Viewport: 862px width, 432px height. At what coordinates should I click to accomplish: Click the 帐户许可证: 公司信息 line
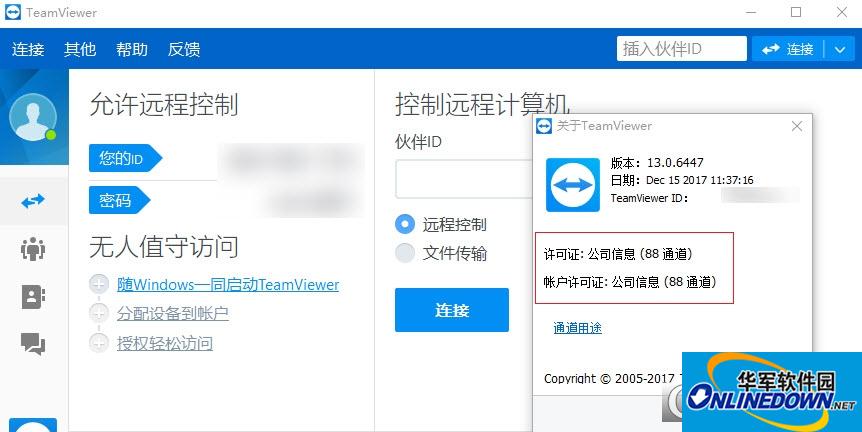pos(631,282)
